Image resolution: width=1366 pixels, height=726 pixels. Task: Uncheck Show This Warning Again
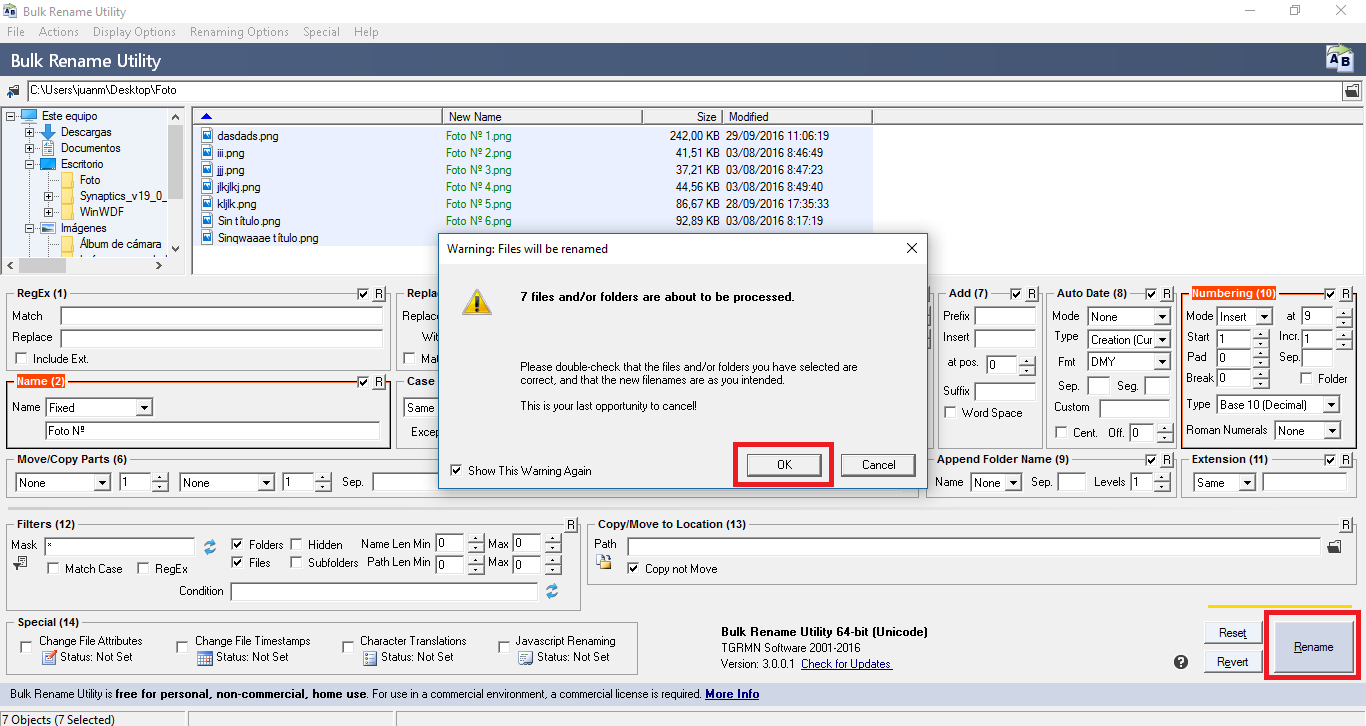457,470
